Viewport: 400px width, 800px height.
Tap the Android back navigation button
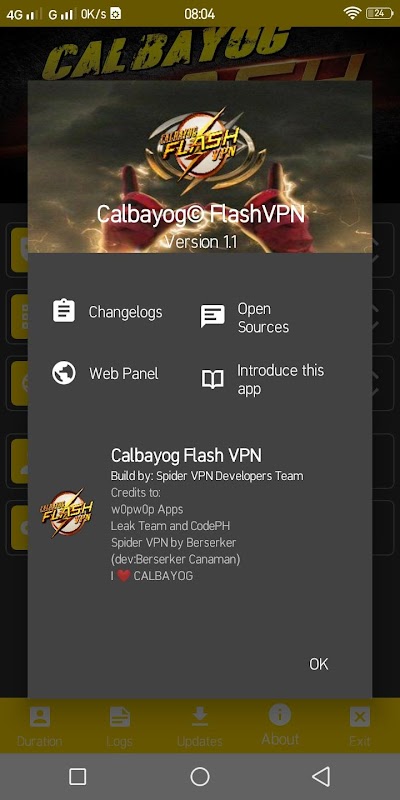321,777
